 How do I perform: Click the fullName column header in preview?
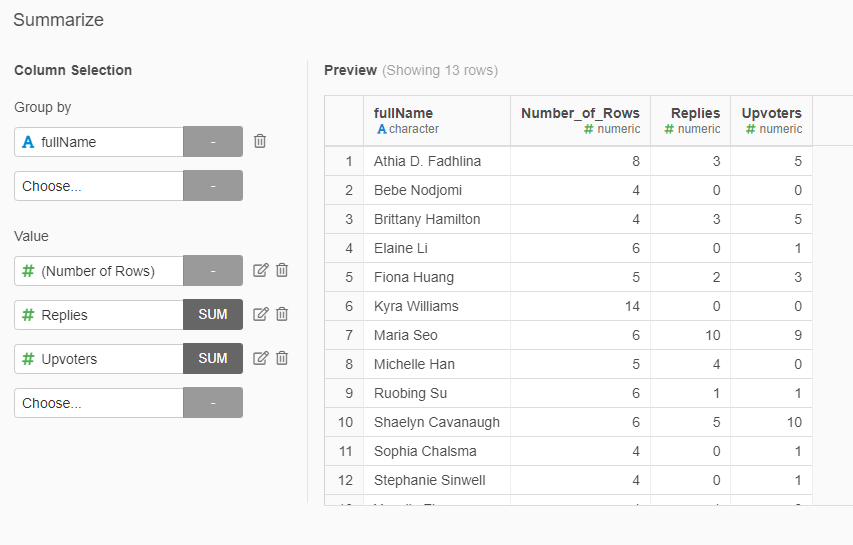point(437,121)
